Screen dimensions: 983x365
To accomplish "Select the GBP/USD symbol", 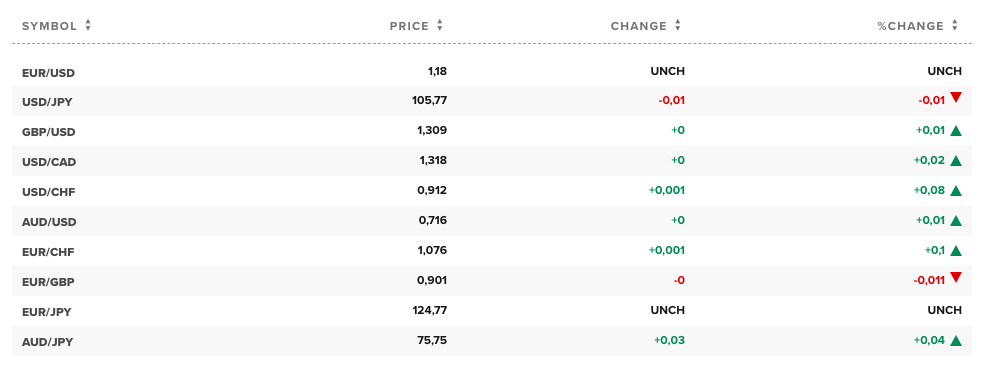I will 49,132.
